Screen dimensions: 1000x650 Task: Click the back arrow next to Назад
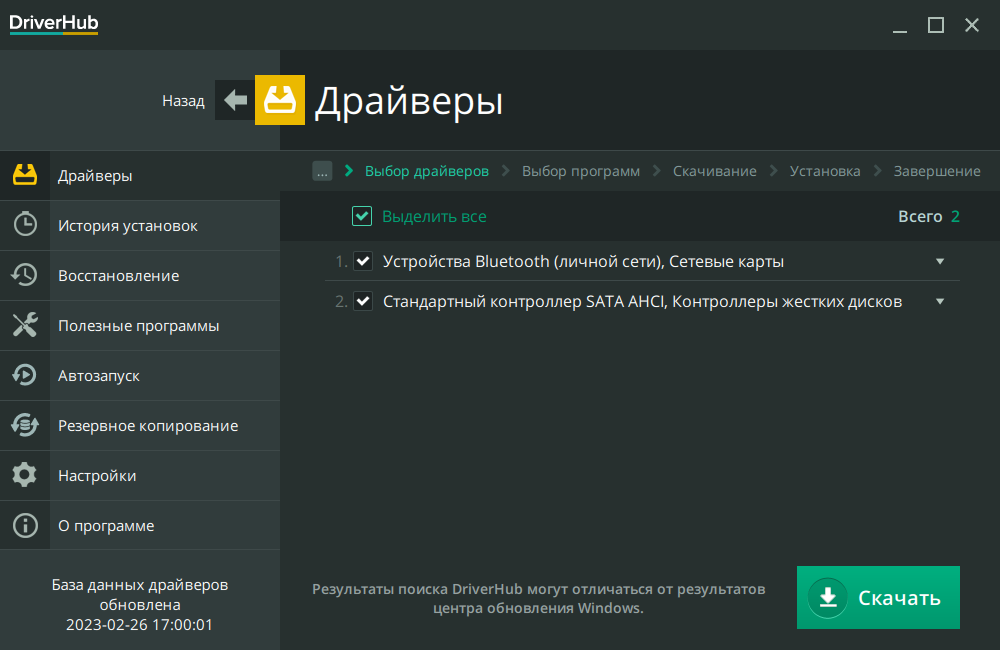pyautogui.click(x=235, y=100)
